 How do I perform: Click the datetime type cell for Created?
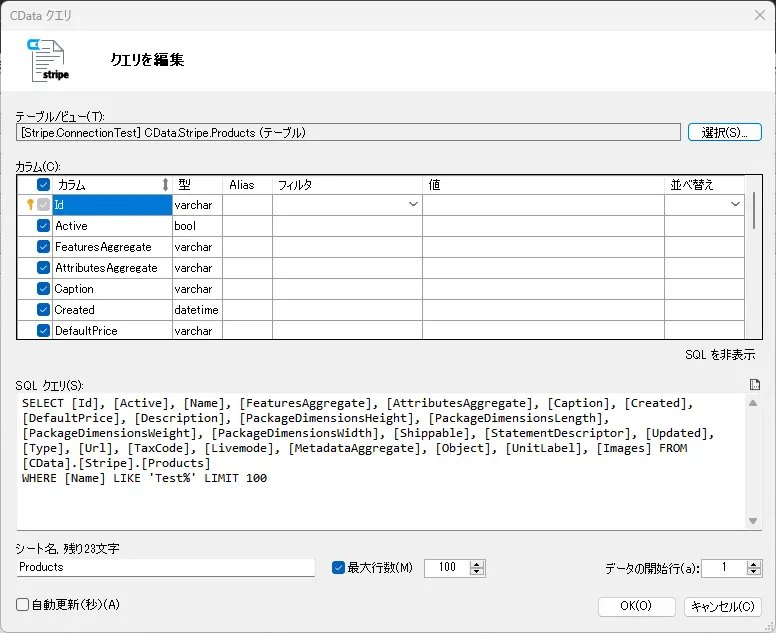(x=197, y=310)
